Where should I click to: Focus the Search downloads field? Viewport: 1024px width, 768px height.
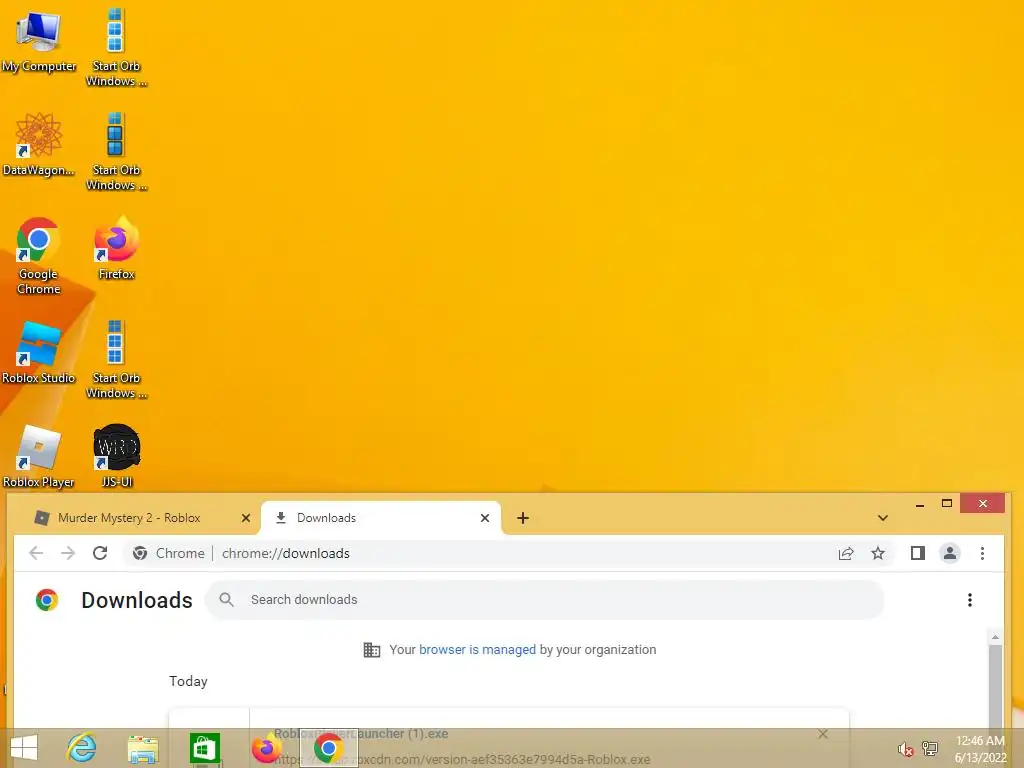pyautogui.click(x=545, y=600)
